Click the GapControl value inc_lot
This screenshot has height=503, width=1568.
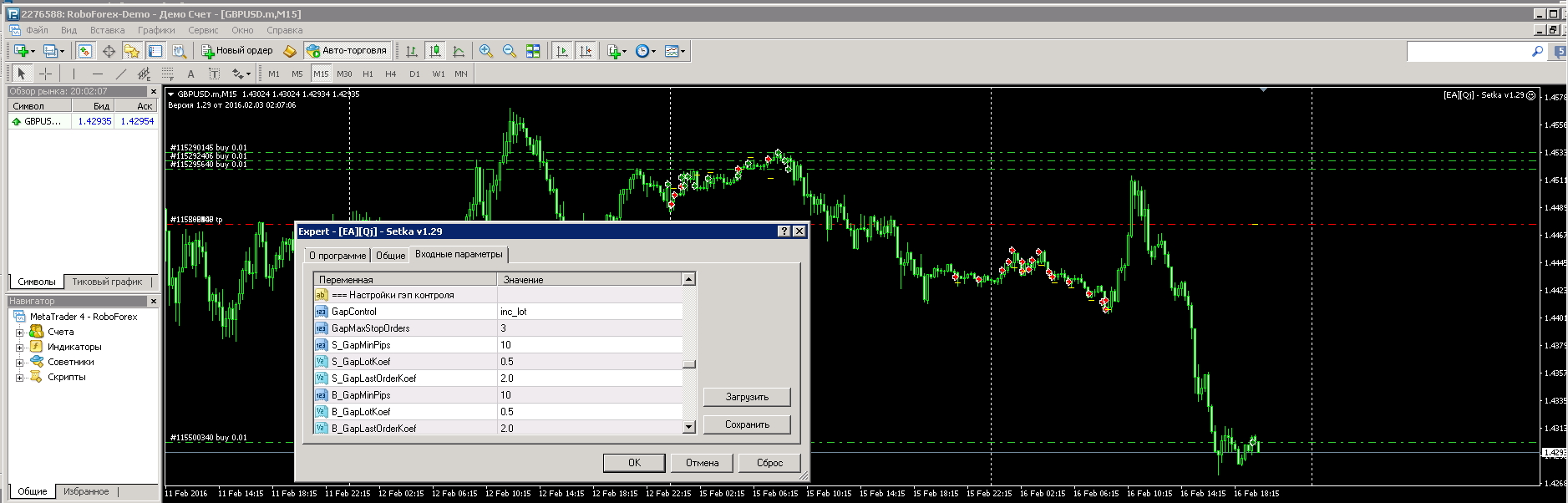pos(590,312)
